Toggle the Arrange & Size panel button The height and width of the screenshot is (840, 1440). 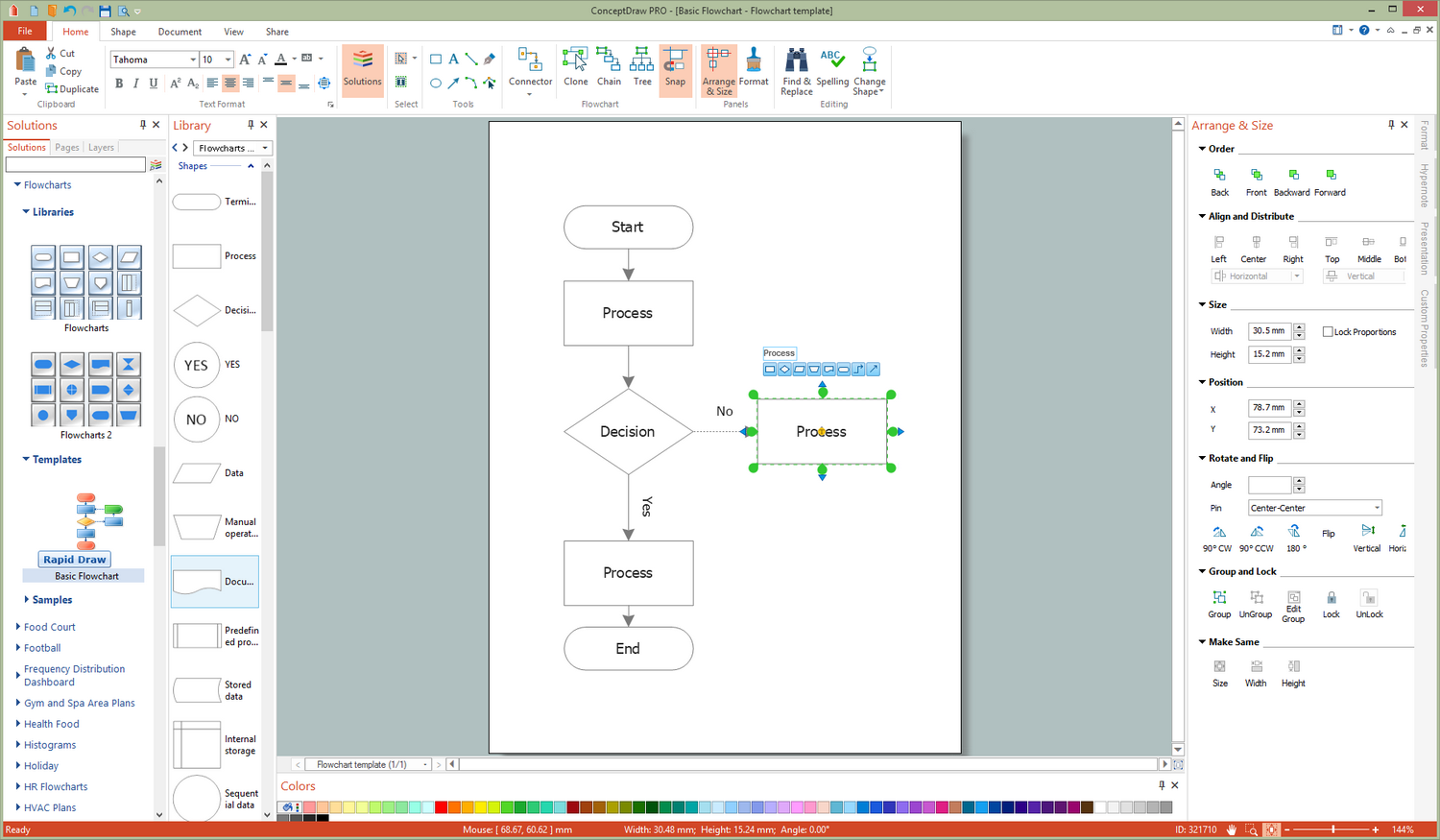(x=718, y=70)
